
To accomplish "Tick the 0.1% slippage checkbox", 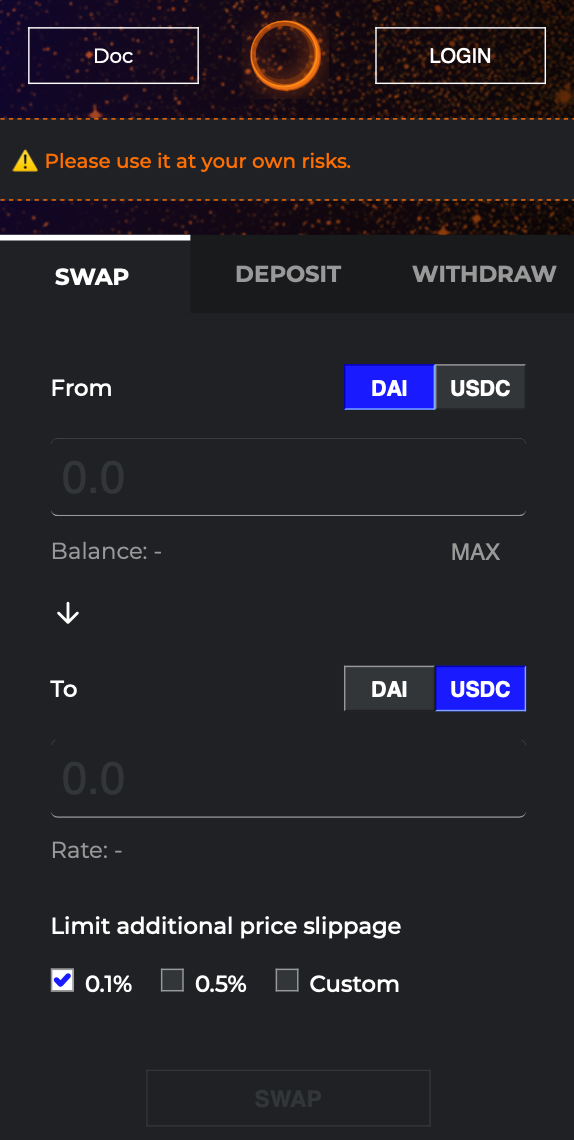I will click(x=62, y=981).
